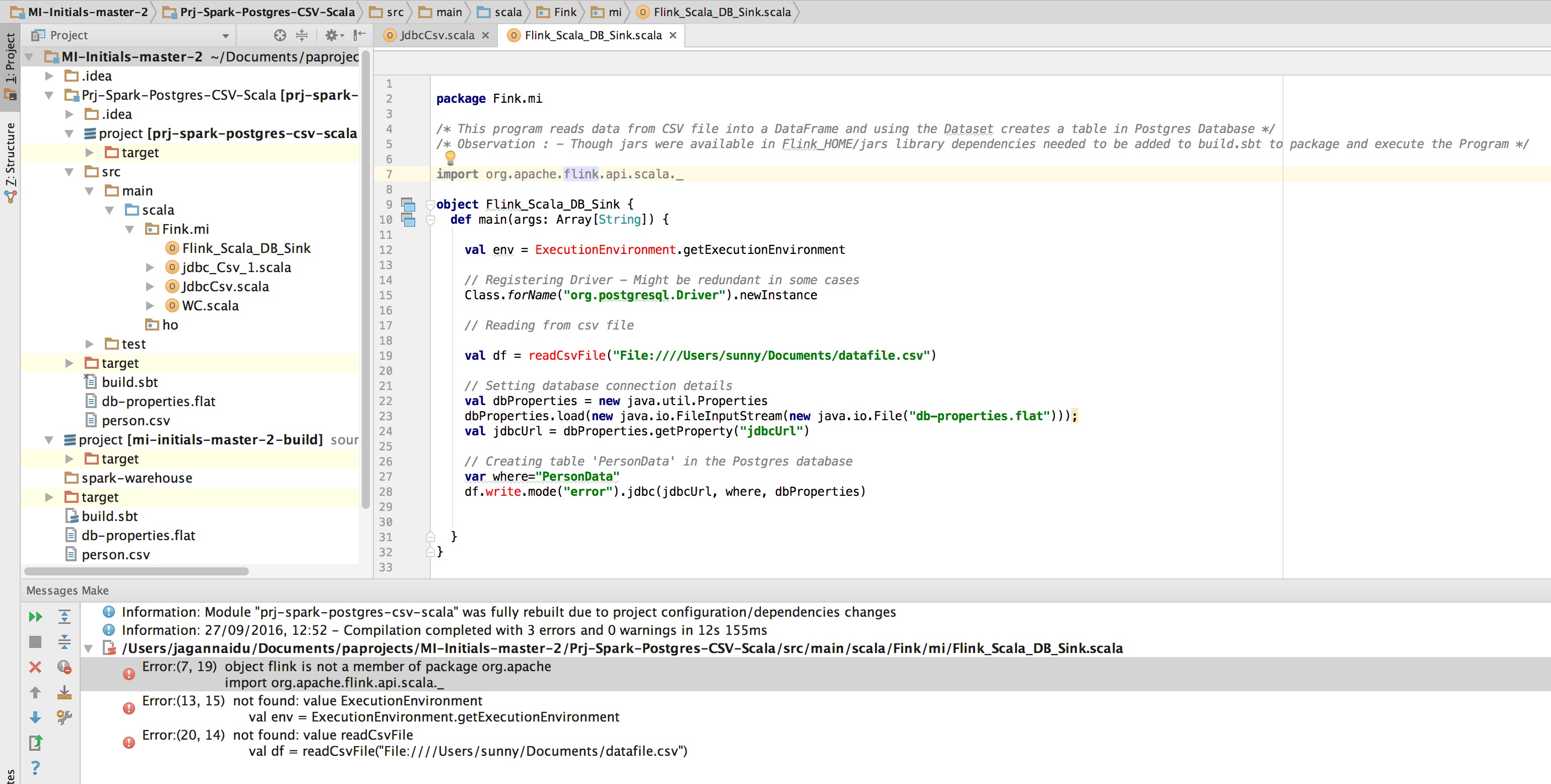
Task: Click the project tree horizontal scrollbar
Action: click(136, 571)
